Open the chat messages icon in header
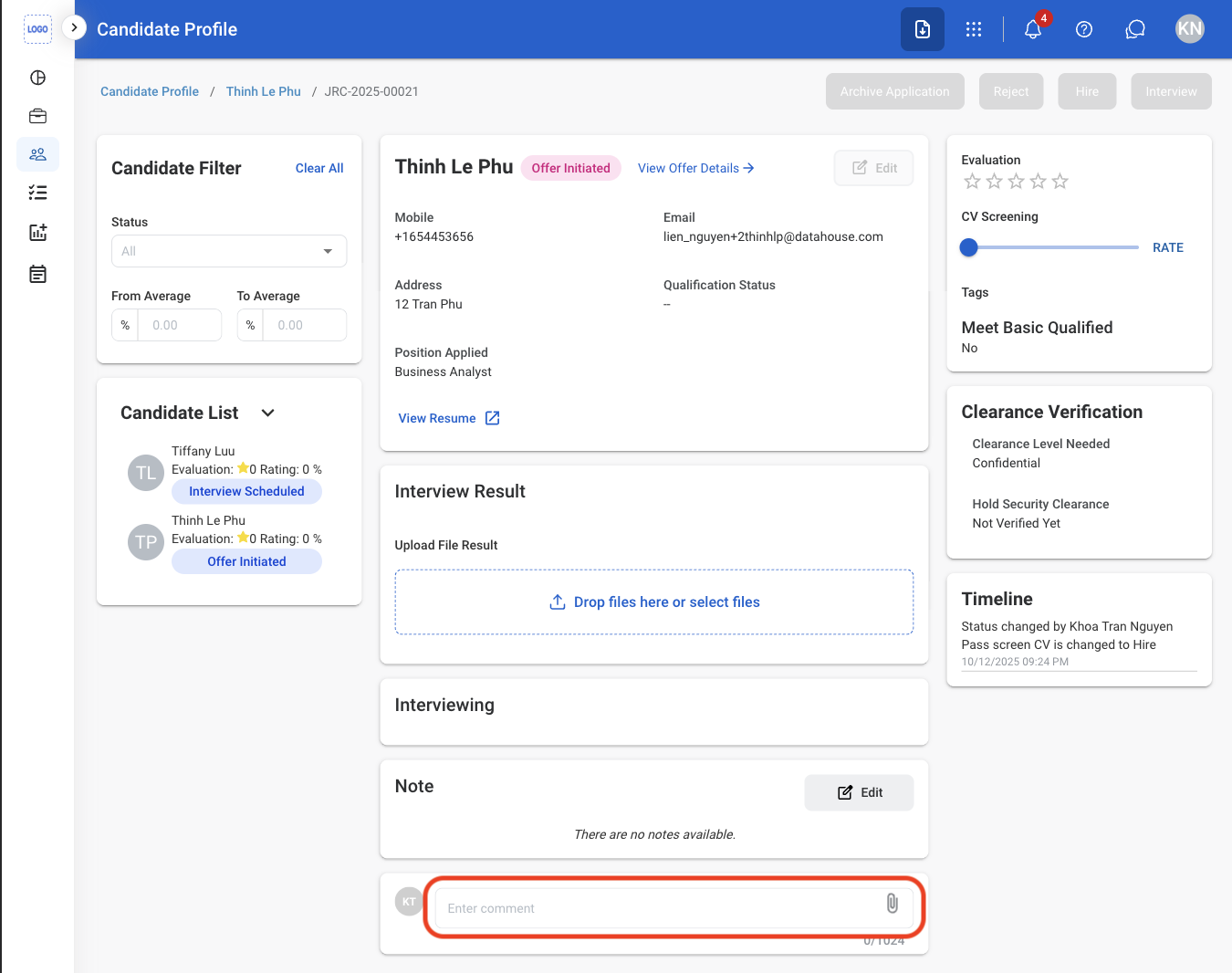 [1135, 29]
